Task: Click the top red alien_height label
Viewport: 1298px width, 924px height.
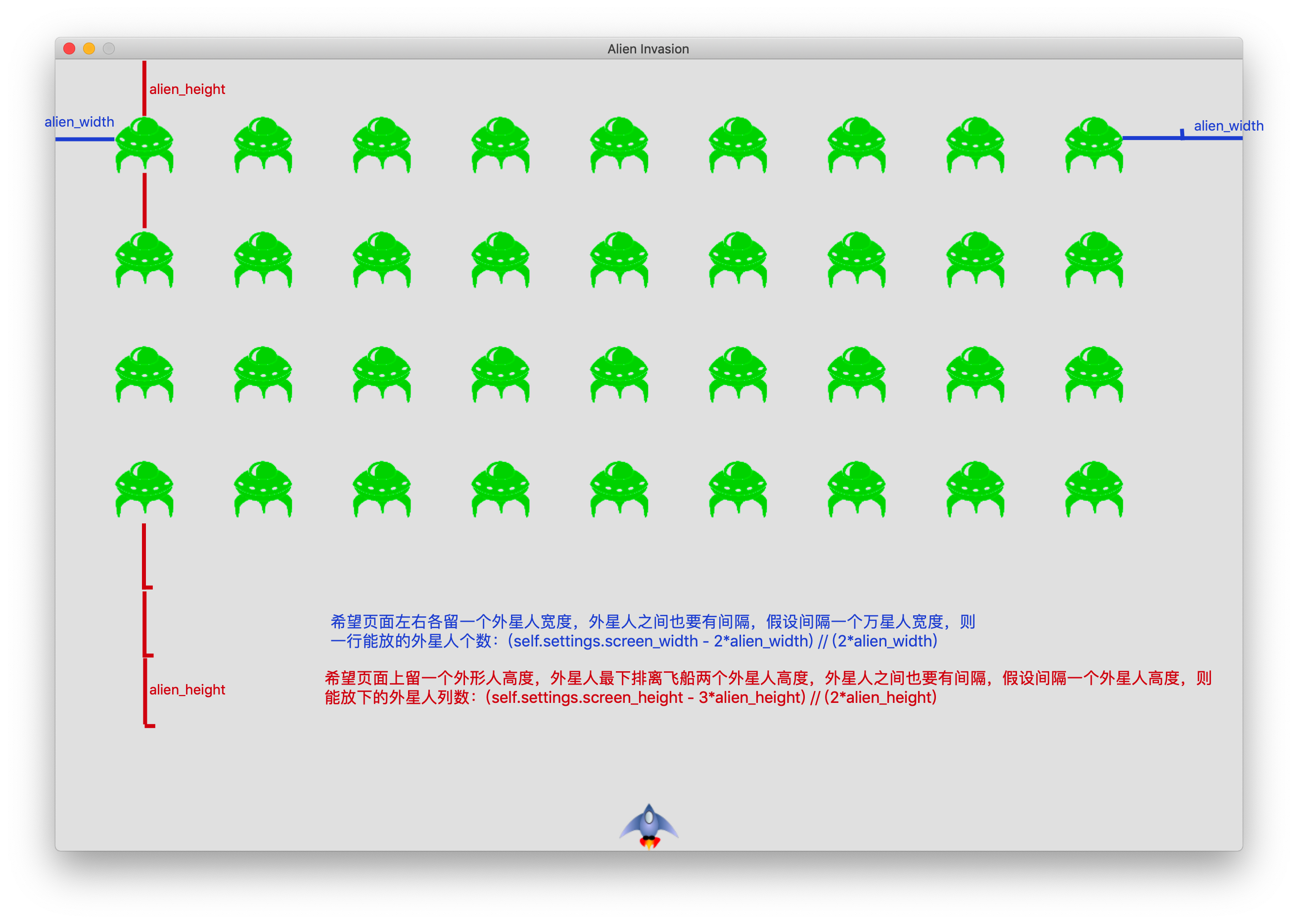Action: (x=187, y=90)
